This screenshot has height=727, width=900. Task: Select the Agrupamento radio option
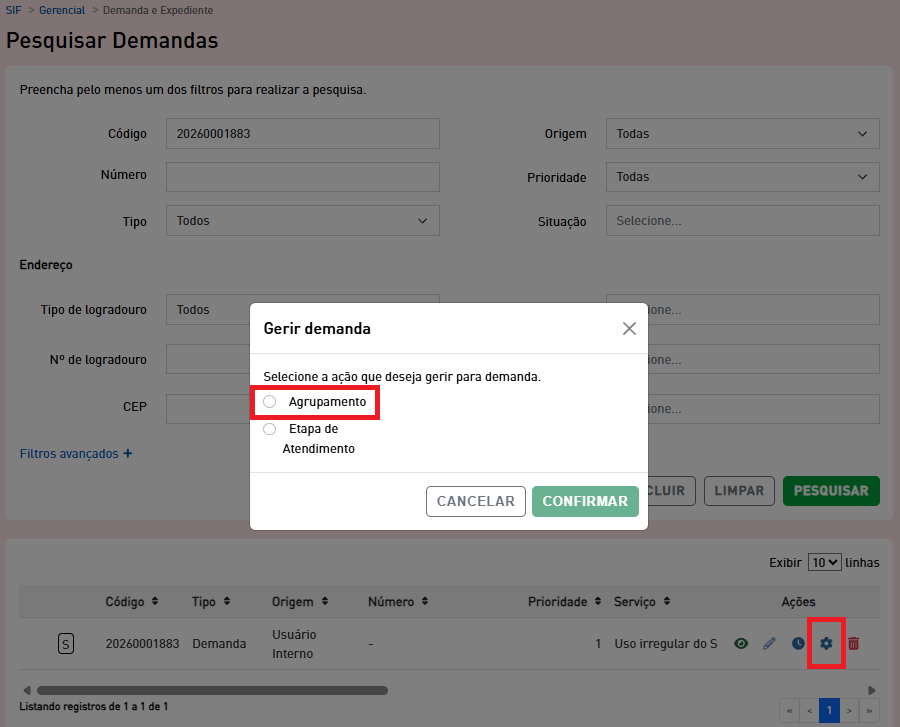(x=270, y=401)
